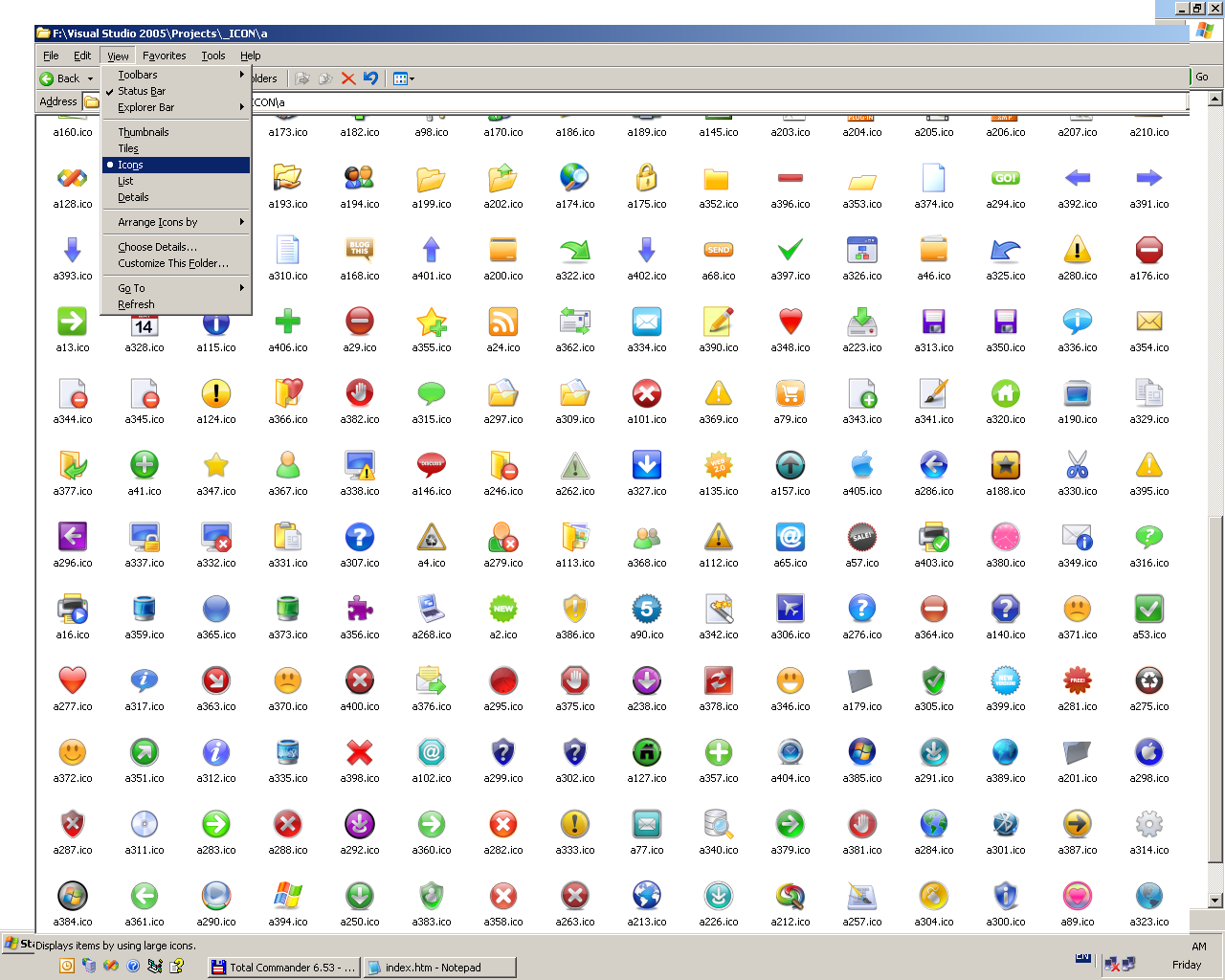
Task: Select the scissors icon a330.ico
Action: pyautogui.click(x=1078, y=464)
